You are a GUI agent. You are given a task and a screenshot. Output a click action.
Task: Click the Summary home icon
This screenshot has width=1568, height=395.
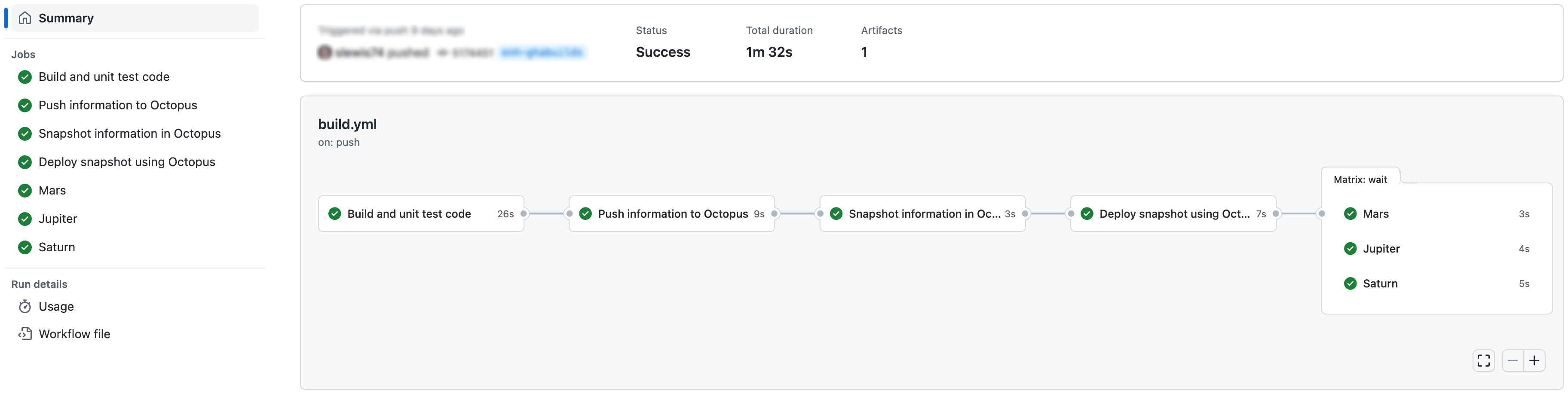(x=25, y=18)
